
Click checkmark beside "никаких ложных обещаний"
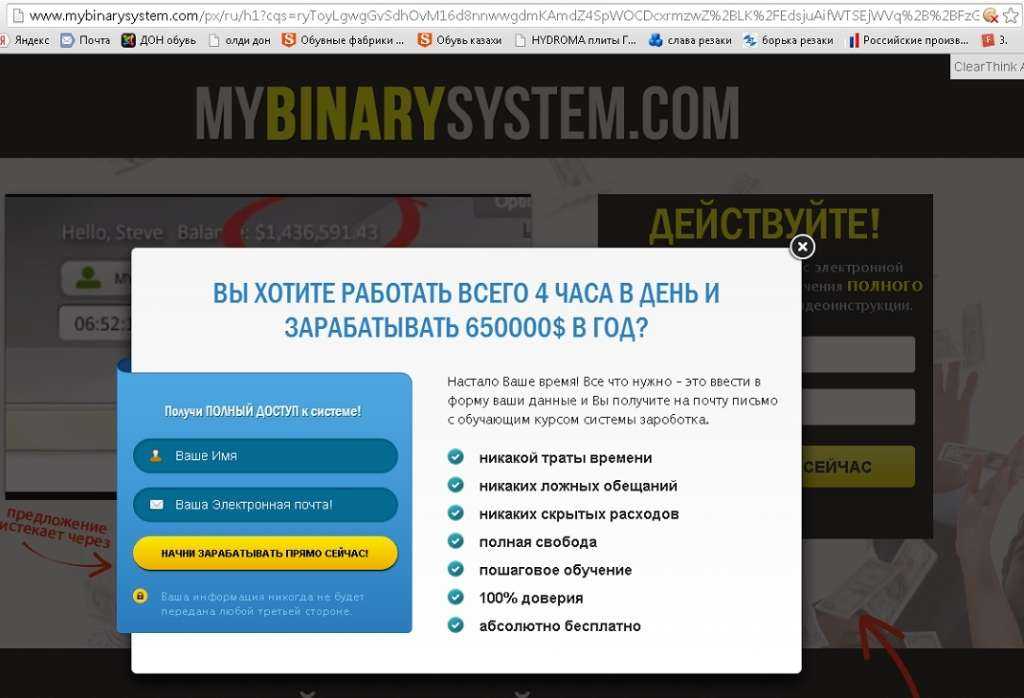tap(456, 485)
